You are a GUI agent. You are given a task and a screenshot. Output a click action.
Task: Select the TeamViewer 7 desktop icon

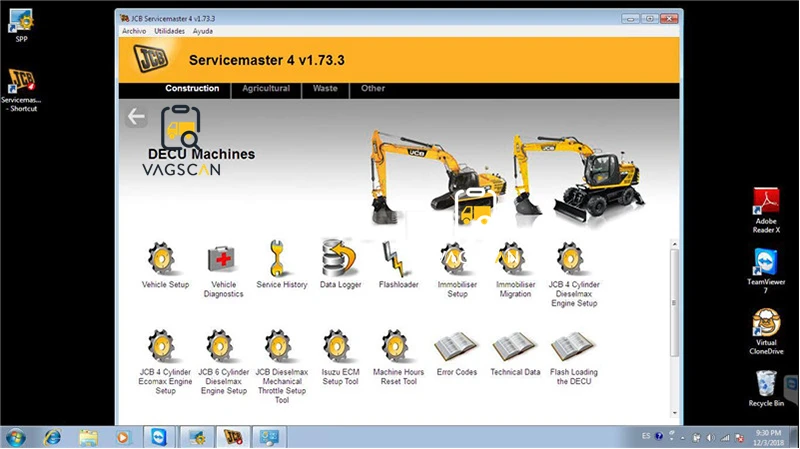tap(766, 271)
